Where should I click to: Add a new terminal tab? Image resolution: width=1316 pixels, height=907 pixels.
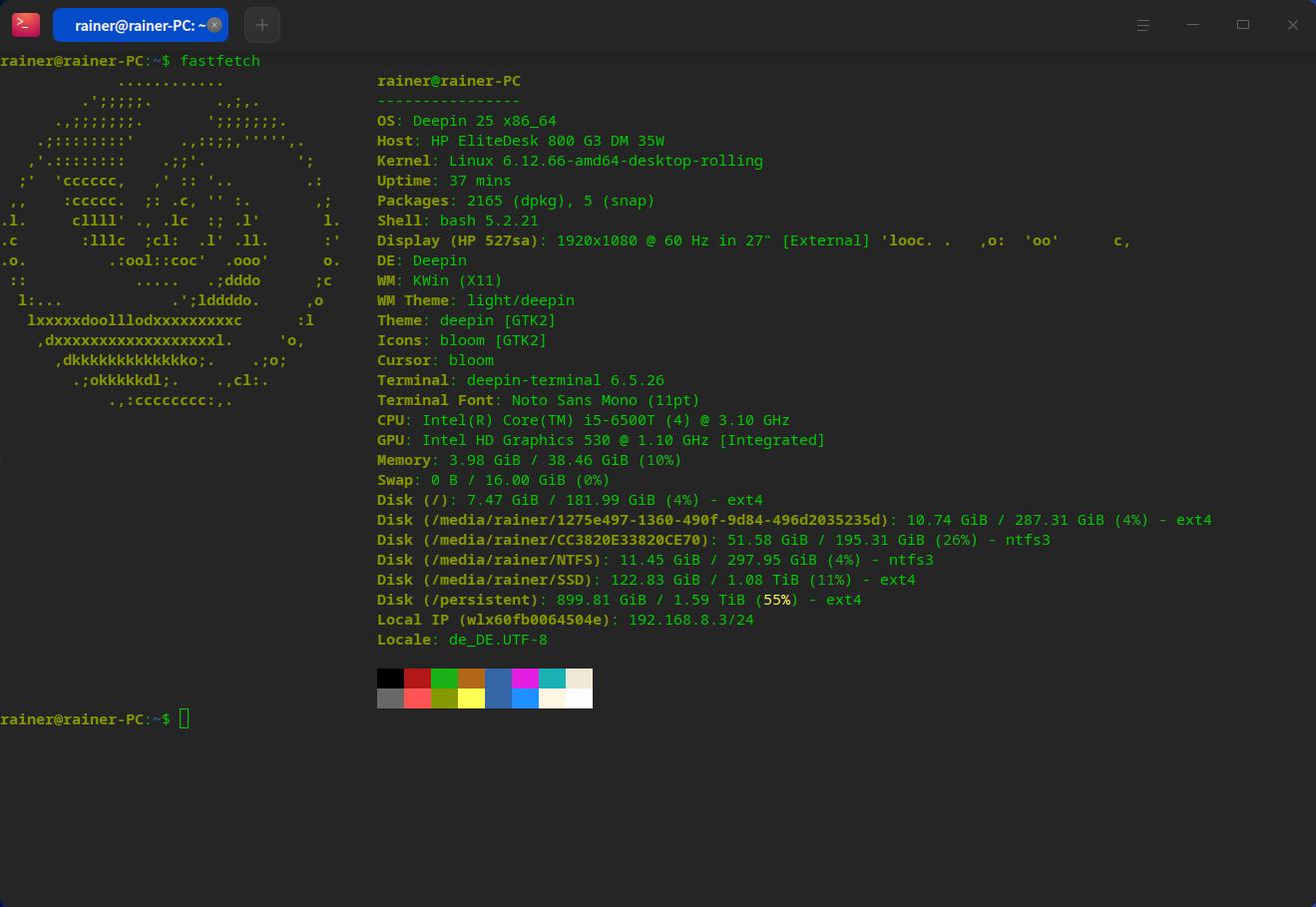[262, 25]
